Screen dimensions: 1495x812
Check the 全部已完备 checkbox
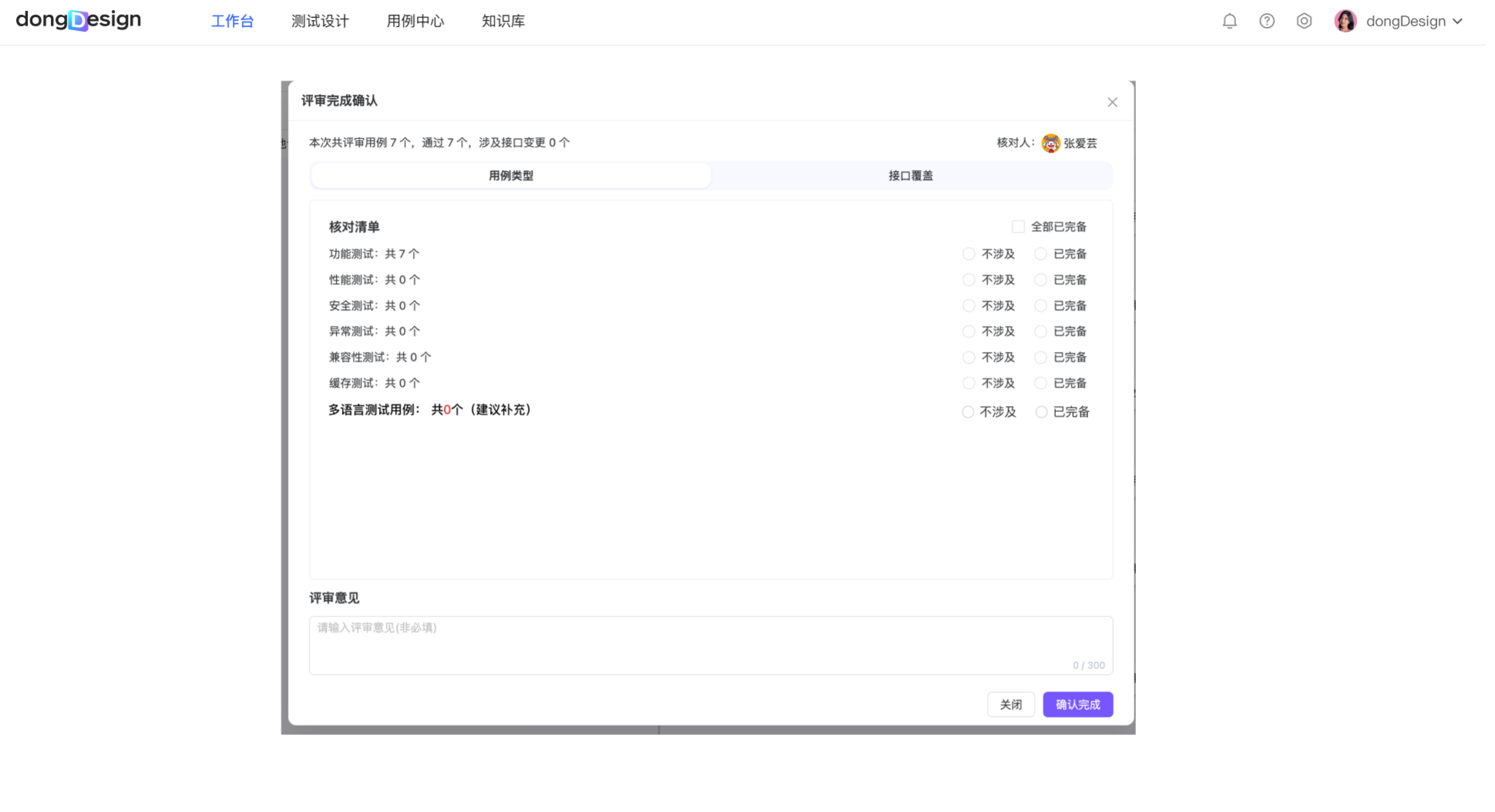click(x=1018, y=226)
